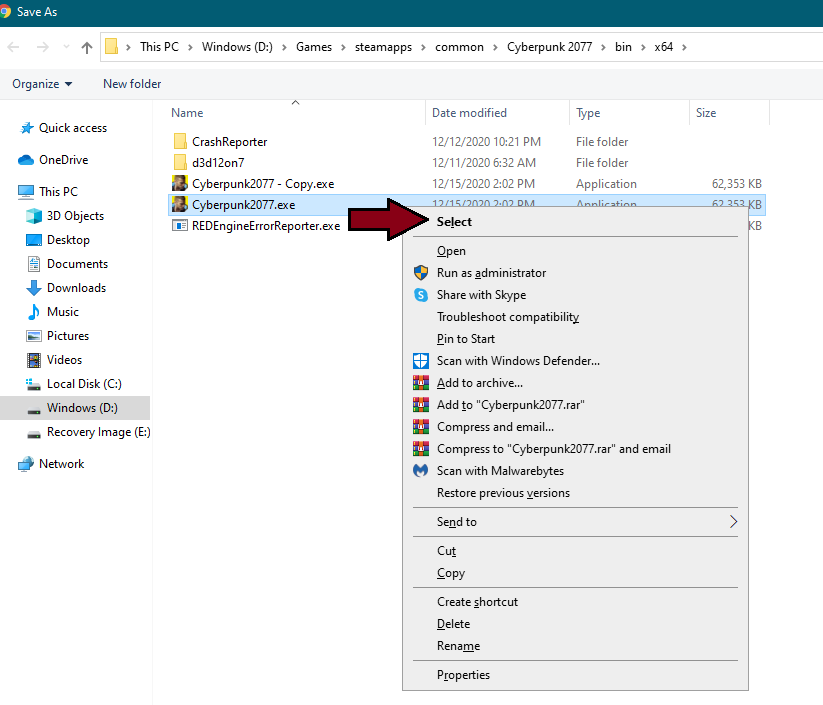Click the x64 breadcrumb
The width and height of the screenshot is (823, 705).
pos(663,47)
